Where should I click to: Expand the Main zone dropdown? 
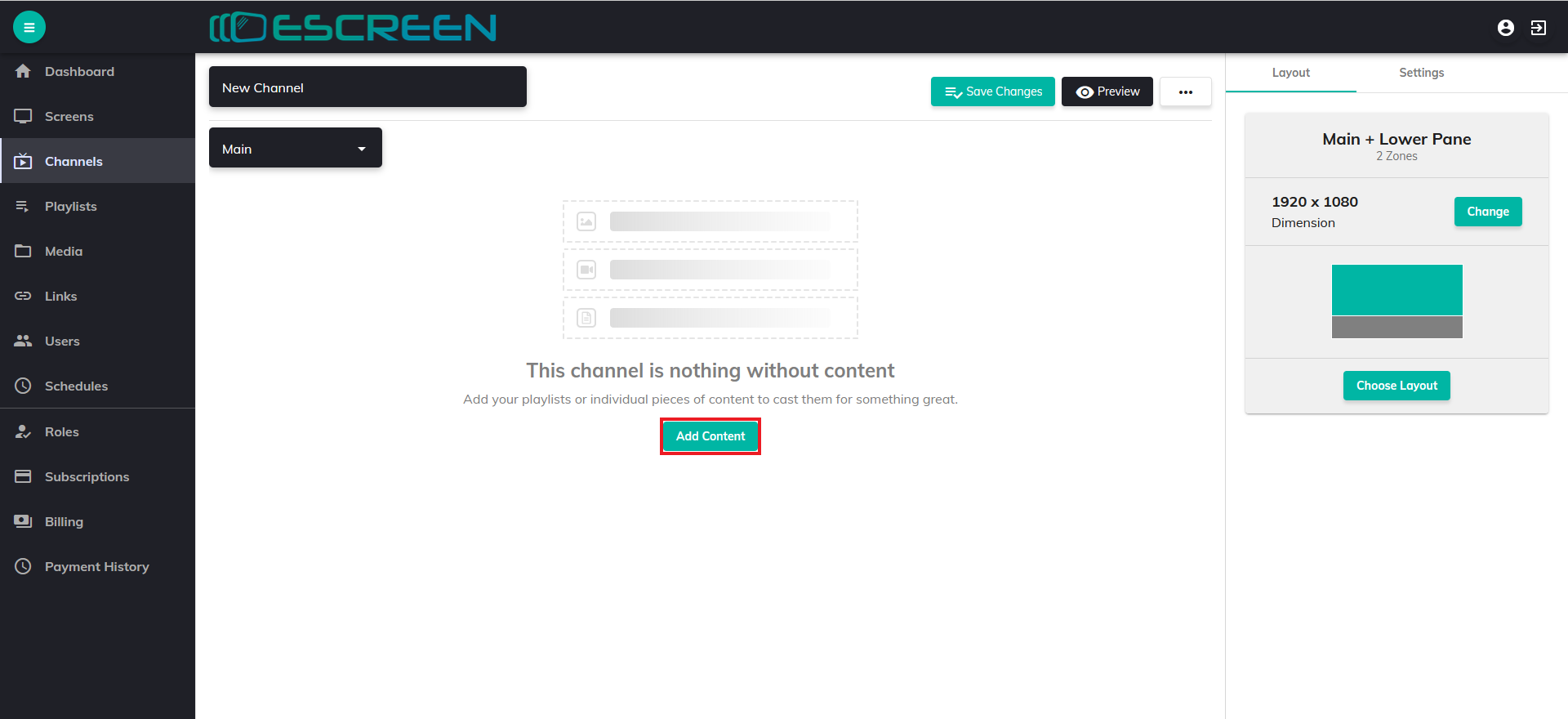[296, 148]
